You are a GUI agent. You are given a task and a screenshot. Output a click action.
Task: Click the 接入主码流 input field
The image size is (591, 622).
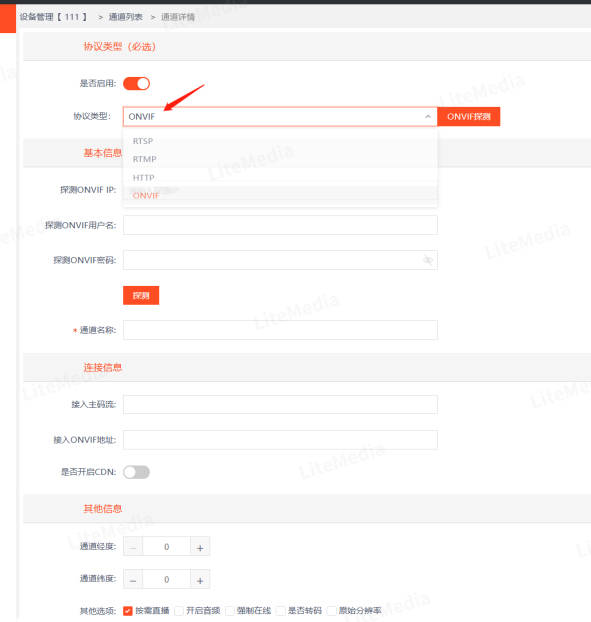pos(280,405)
